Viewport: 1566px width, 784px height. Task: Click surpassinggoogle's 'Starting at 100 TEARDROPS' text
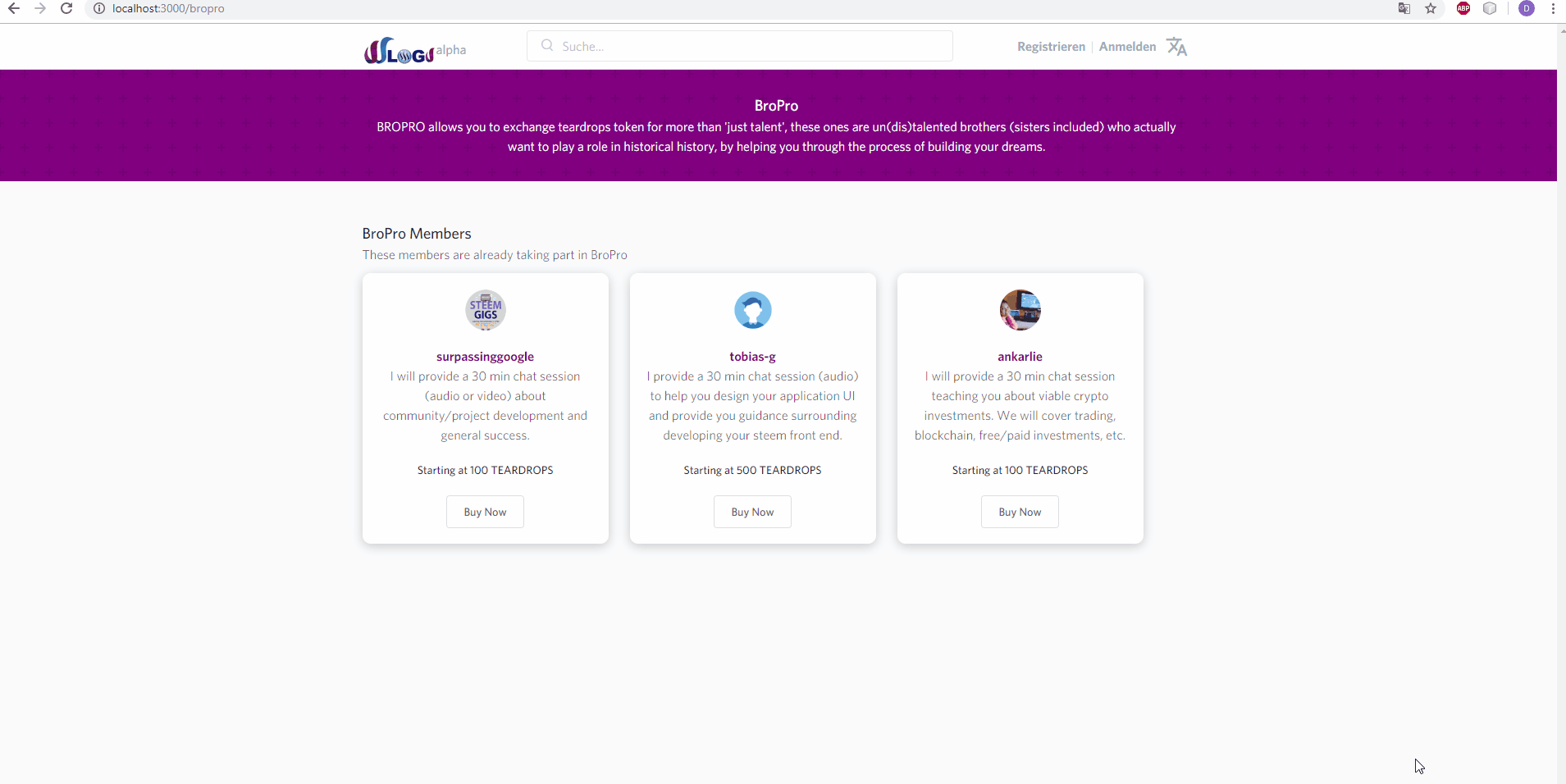pos(486,470)
